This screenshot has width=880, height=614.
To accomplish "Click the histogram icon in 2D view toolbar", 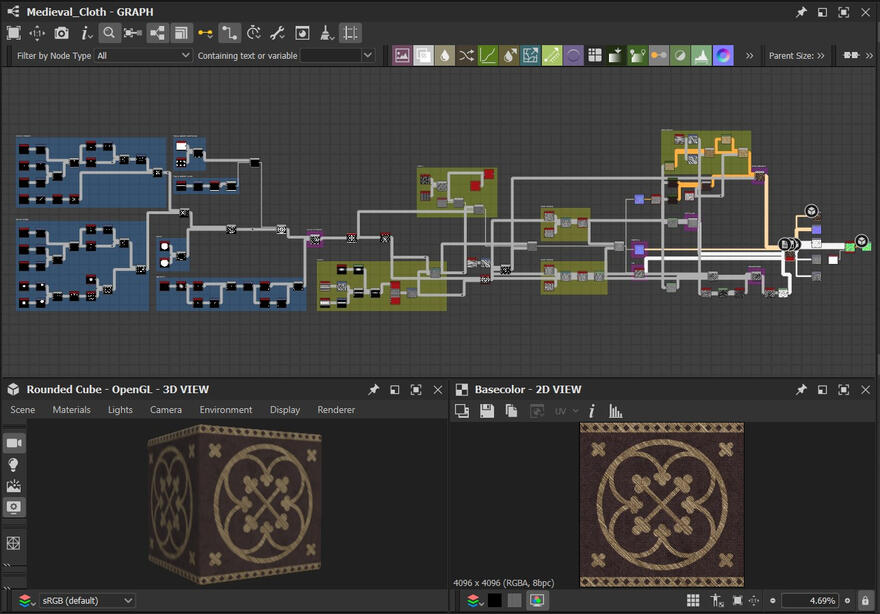I will pyautogui.click(x=616, y=411).
